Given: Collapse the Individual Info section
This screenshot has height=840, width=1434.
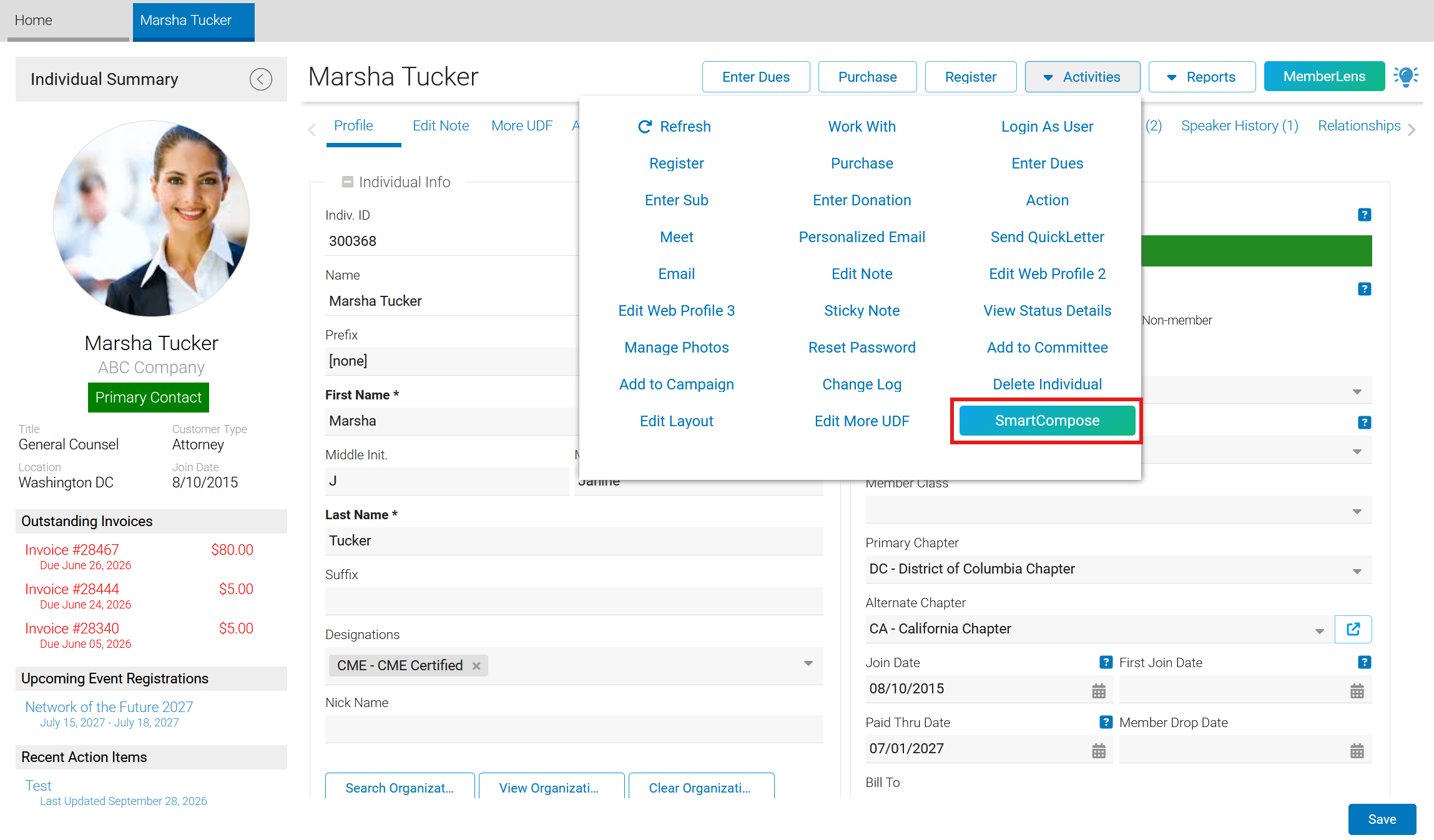Looking at the screenshot, I should pyautogui.click(x=348, y=182).
